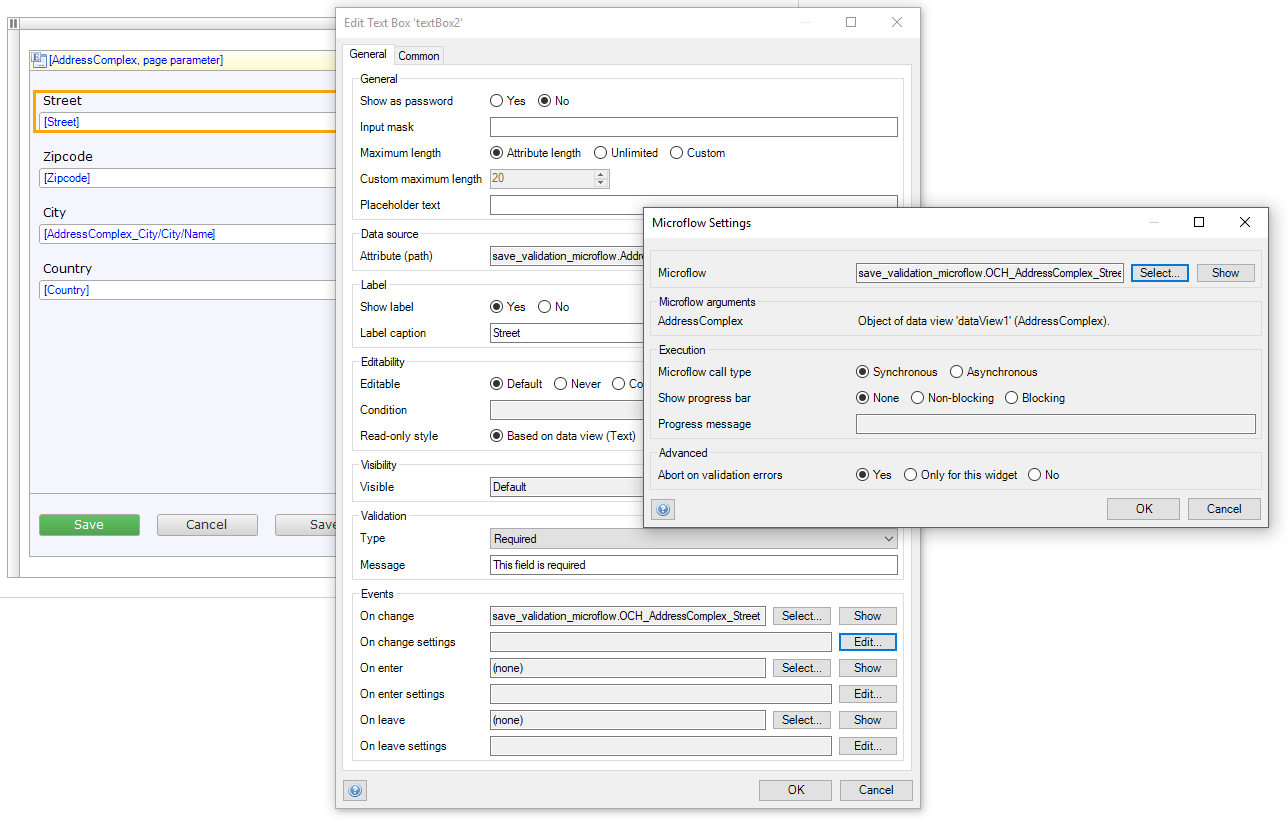Increment Custom maximum length stepper
The width and height of the screenshot is (1288, 827).
coord(601,175)
